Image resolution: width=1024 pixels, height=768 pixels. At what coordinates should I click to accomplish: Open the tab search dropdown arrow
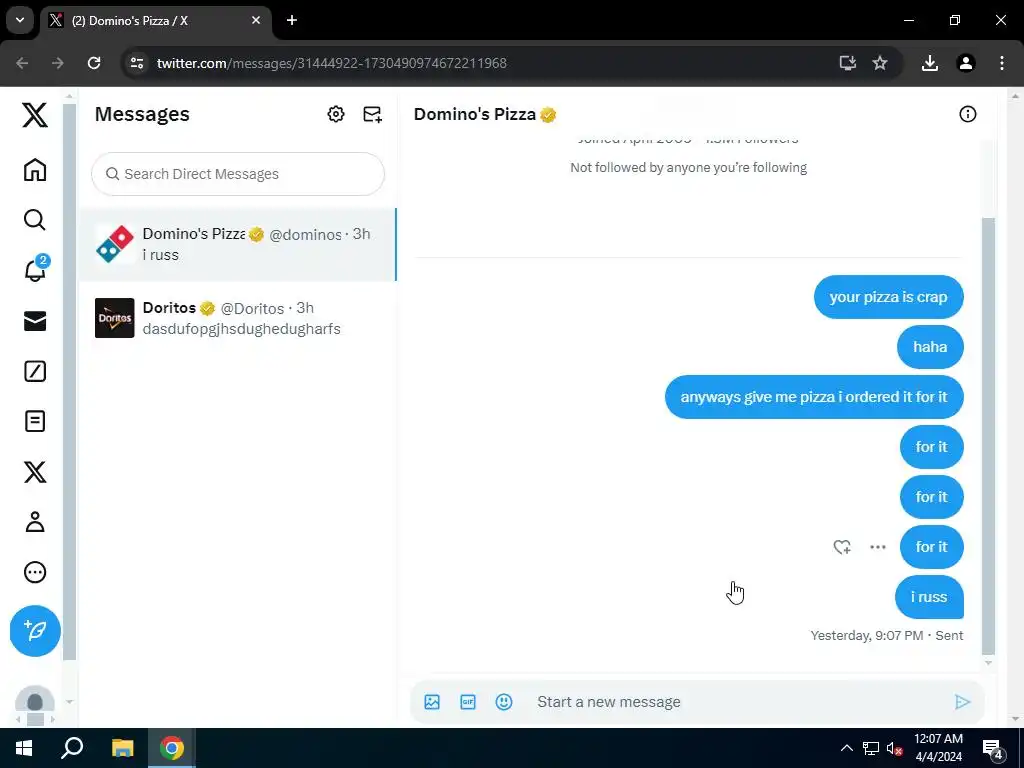(x=20, y=20)
